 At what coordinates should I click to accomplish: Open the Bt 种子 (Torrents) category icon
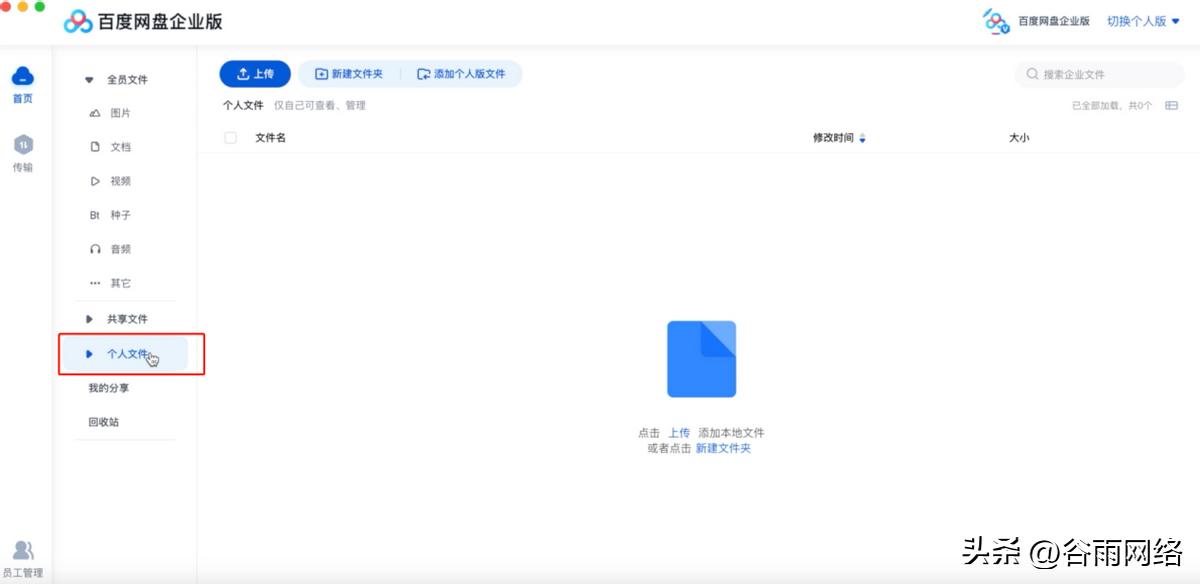point(94,215)
